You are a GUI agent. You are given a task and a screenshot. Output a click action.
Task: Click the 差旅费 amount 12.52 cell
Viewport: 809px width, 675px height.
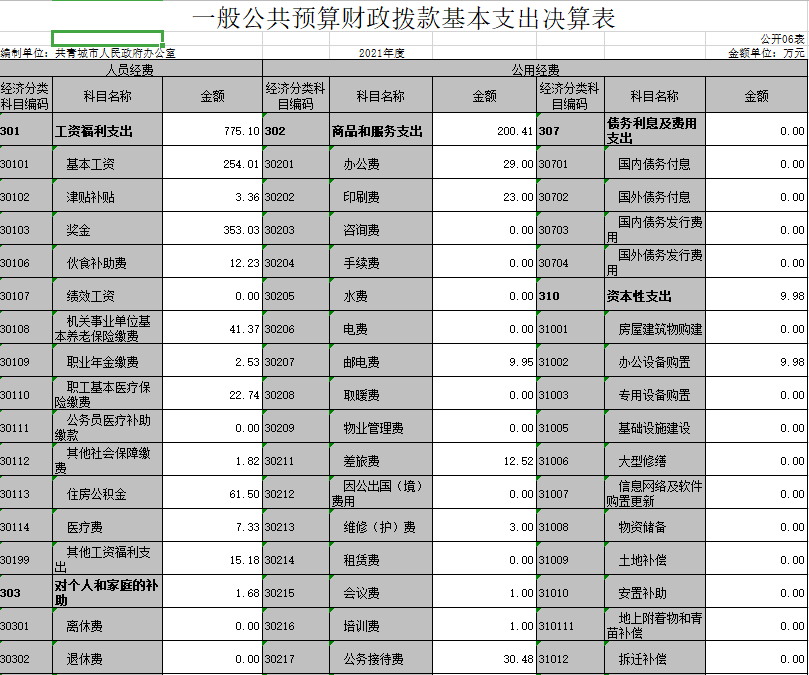(483, 461)
